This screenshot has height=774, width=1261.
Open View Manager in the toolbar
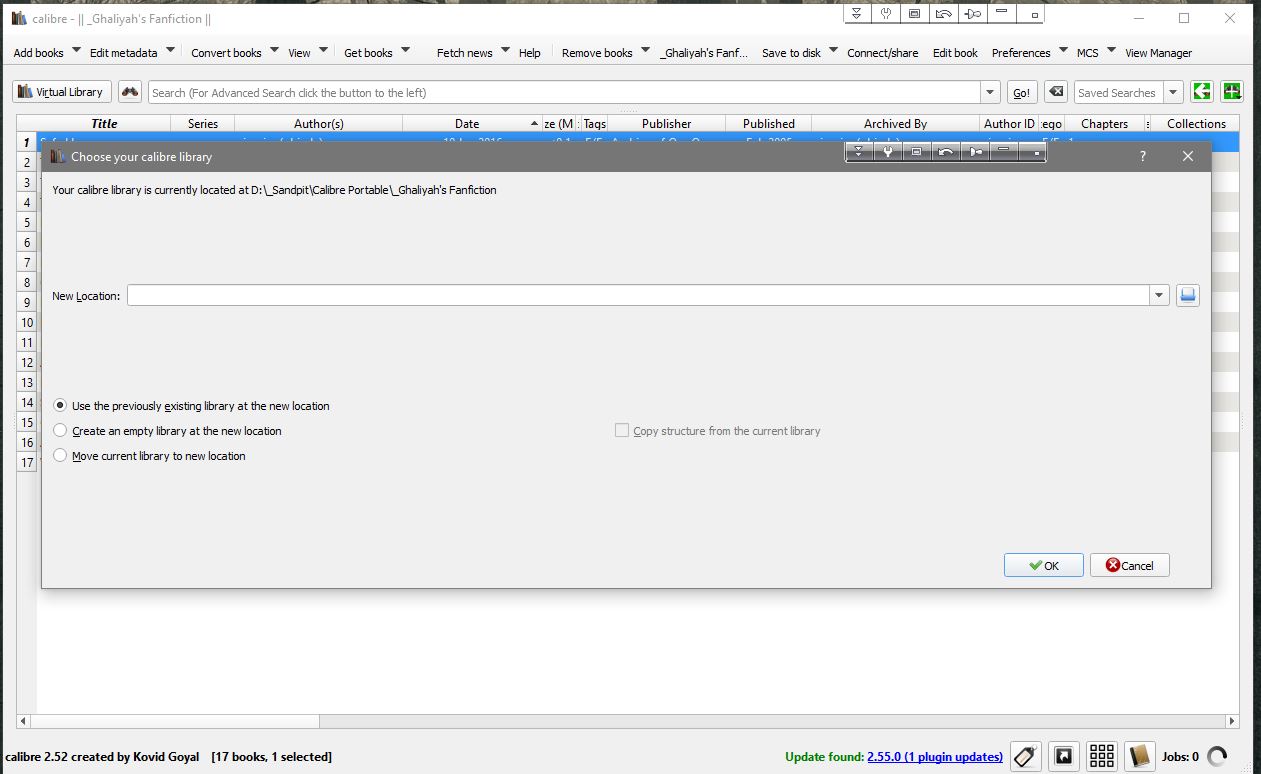(x=1158, y=53)
